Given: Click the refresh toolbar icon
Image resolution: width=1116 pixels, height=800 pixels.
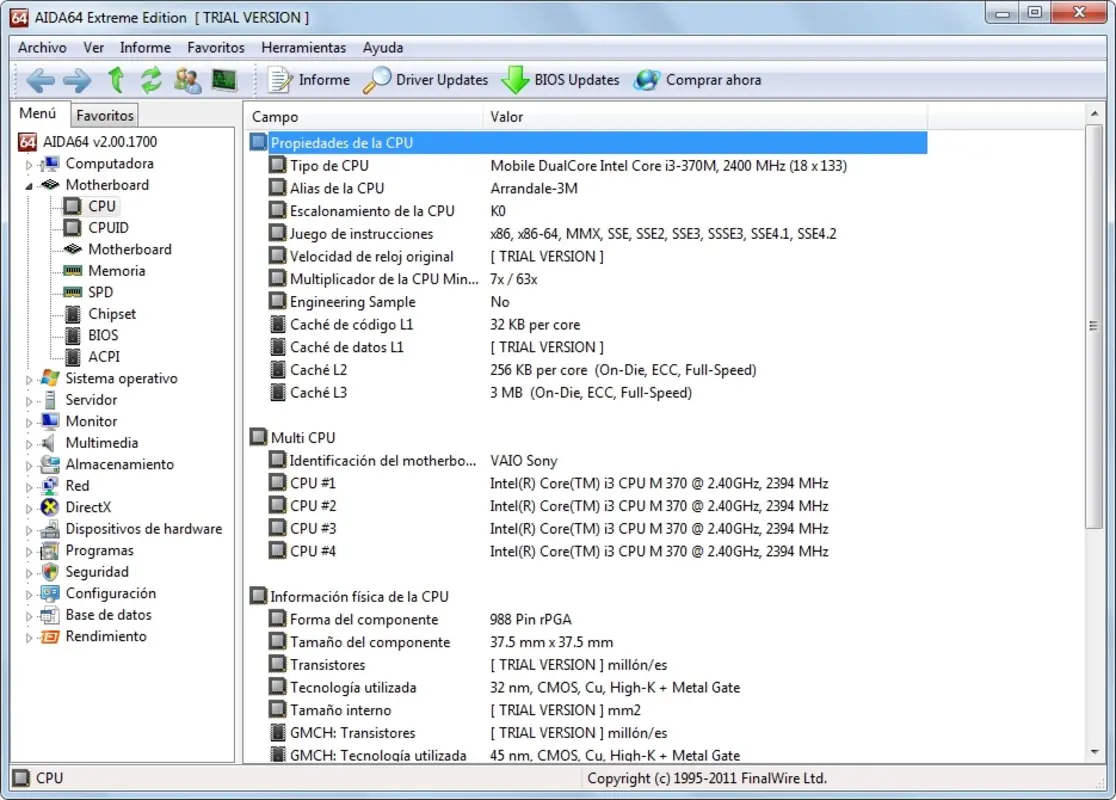Looking at the screenshot, I should click(151, 80).
